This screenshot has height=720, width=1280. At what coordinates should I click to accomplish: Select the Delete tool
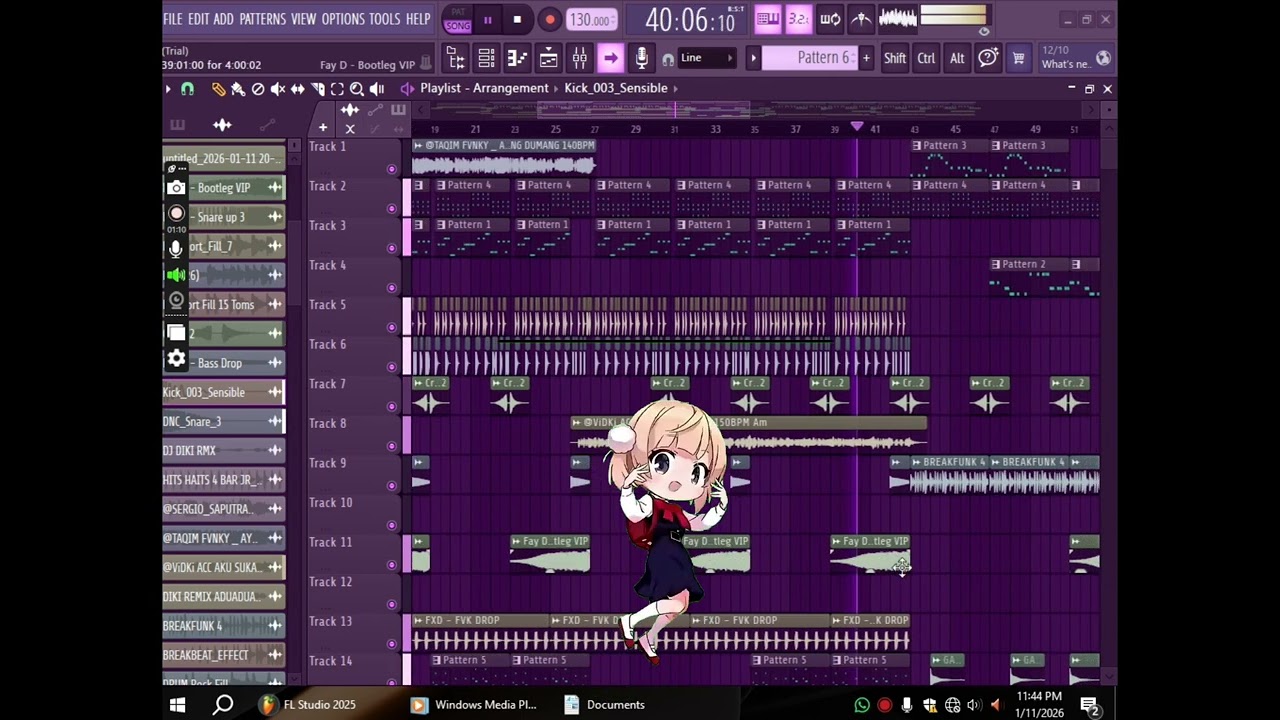pyautogui.click(x=258, y=89)
